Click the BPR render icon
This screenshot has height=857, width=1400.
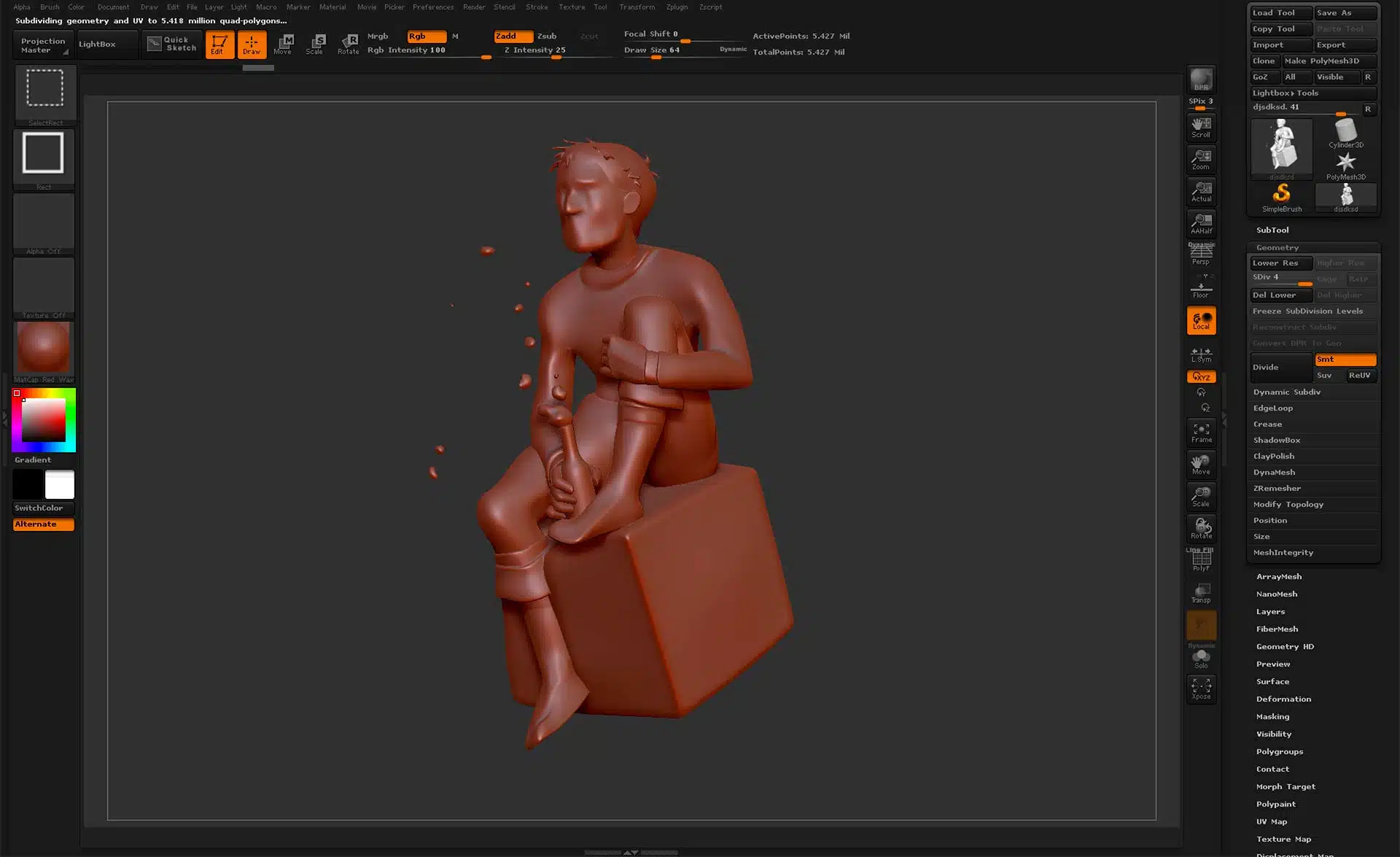pos(1201,80)
